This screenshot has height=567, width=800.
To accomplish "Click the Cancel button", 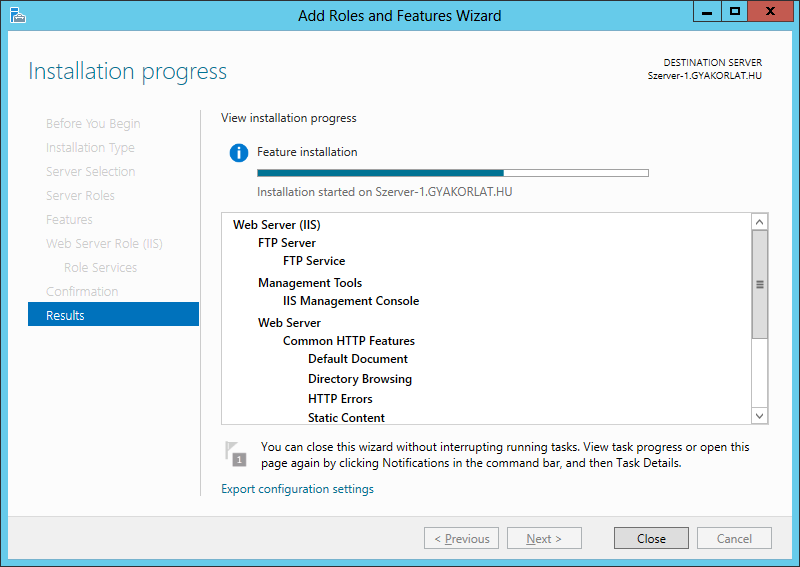I will point(734,538).
